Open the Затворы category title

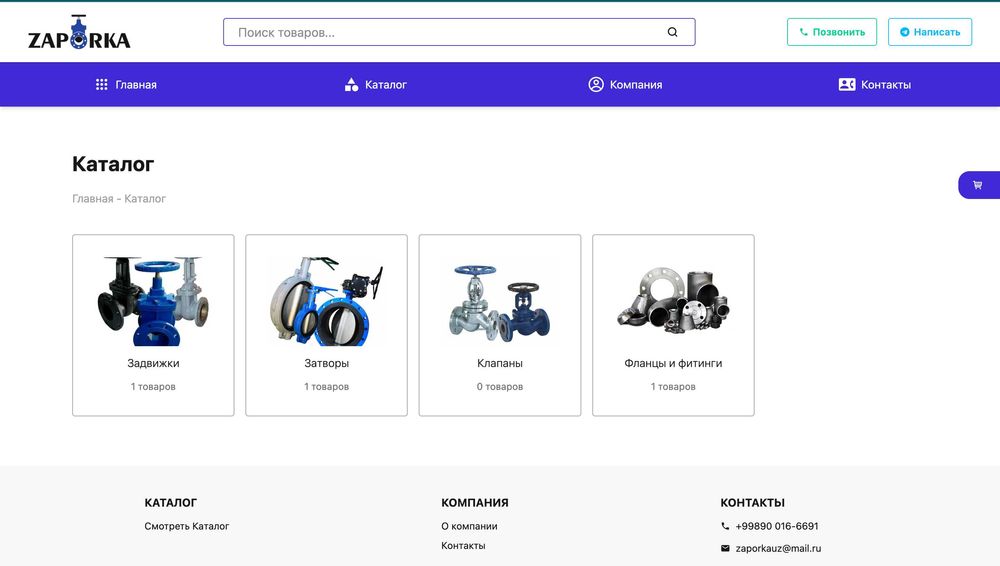[327, 363]
